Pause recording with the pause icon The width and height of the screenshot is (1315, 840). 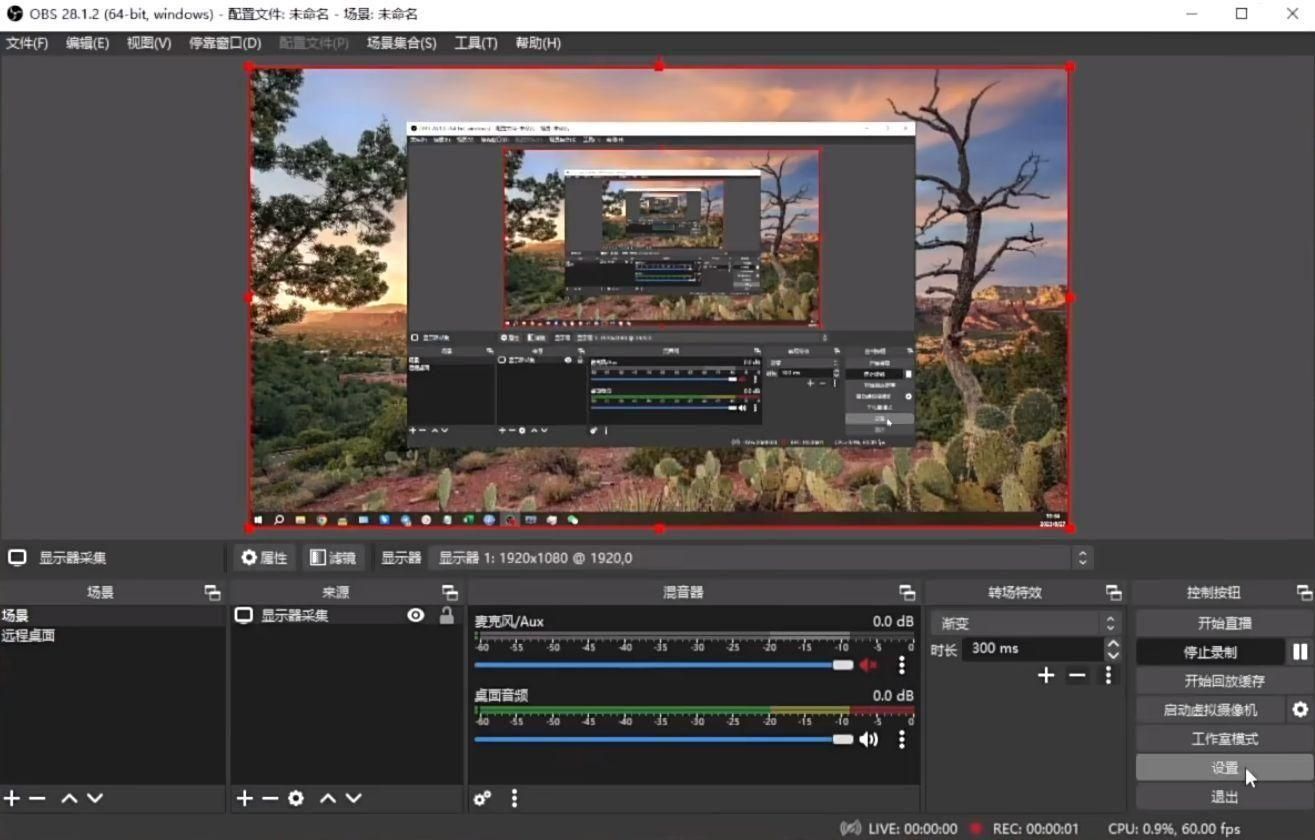point(1300,652)
